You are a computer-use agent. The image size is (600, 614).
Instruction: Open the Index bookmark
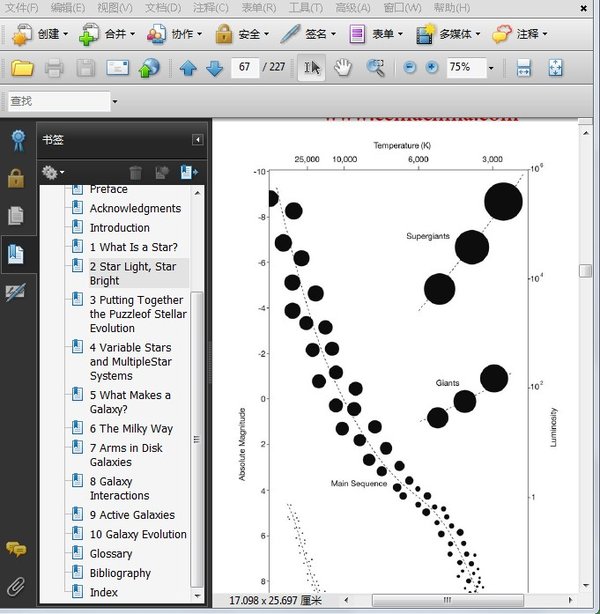click(103, 592)
